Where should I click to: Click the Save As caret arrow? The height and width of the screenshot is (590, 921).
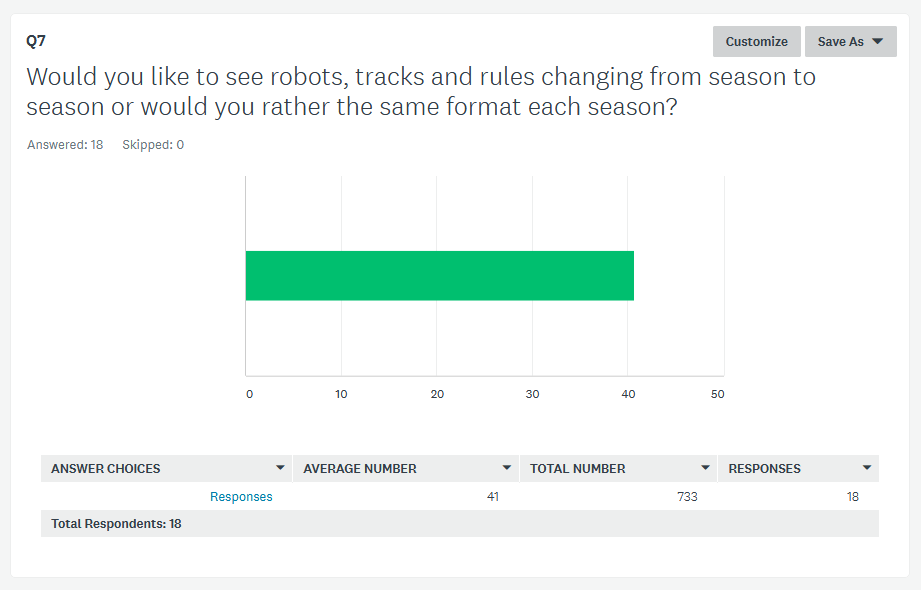tap(878, 42)
